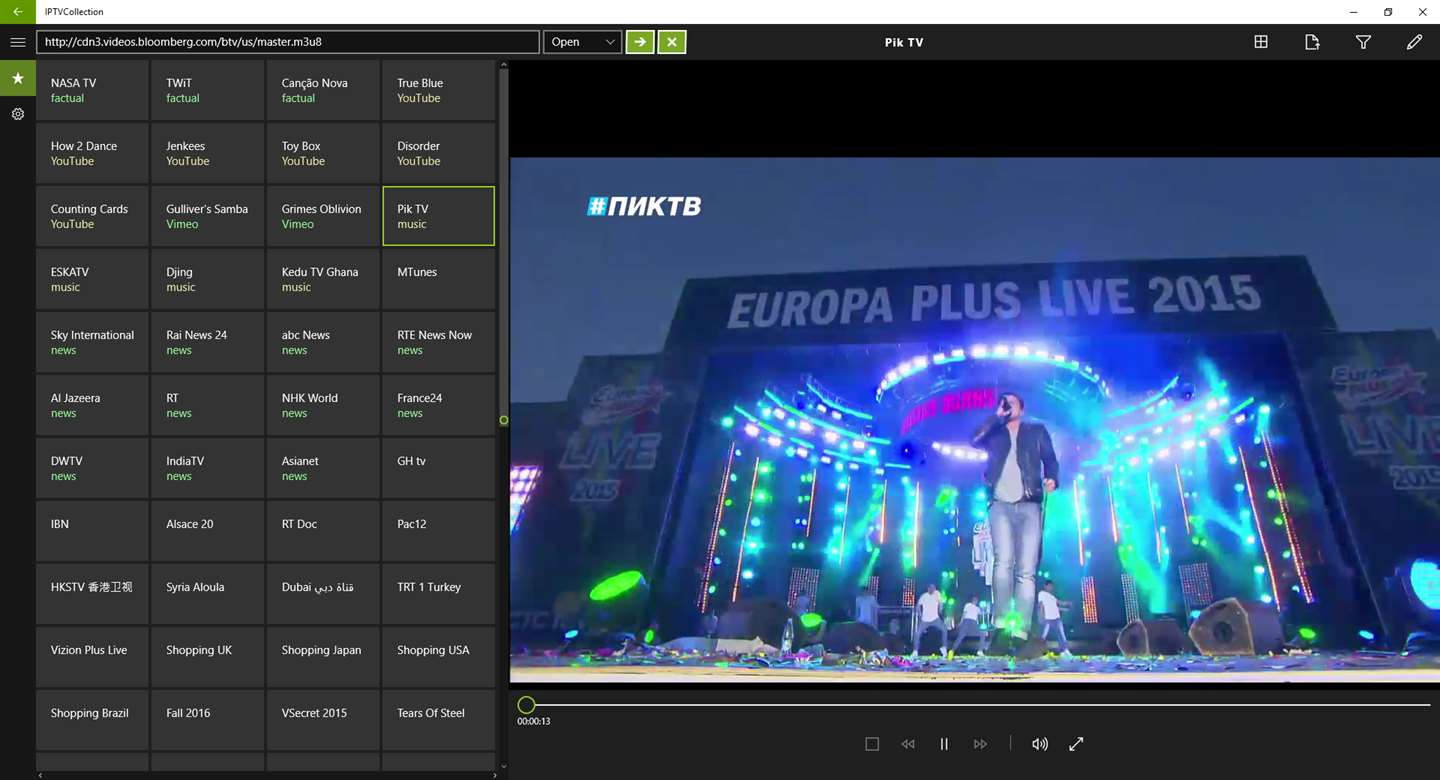1440x780 pixels.
Task: Click the video player picture
Action: click(975, 420)
